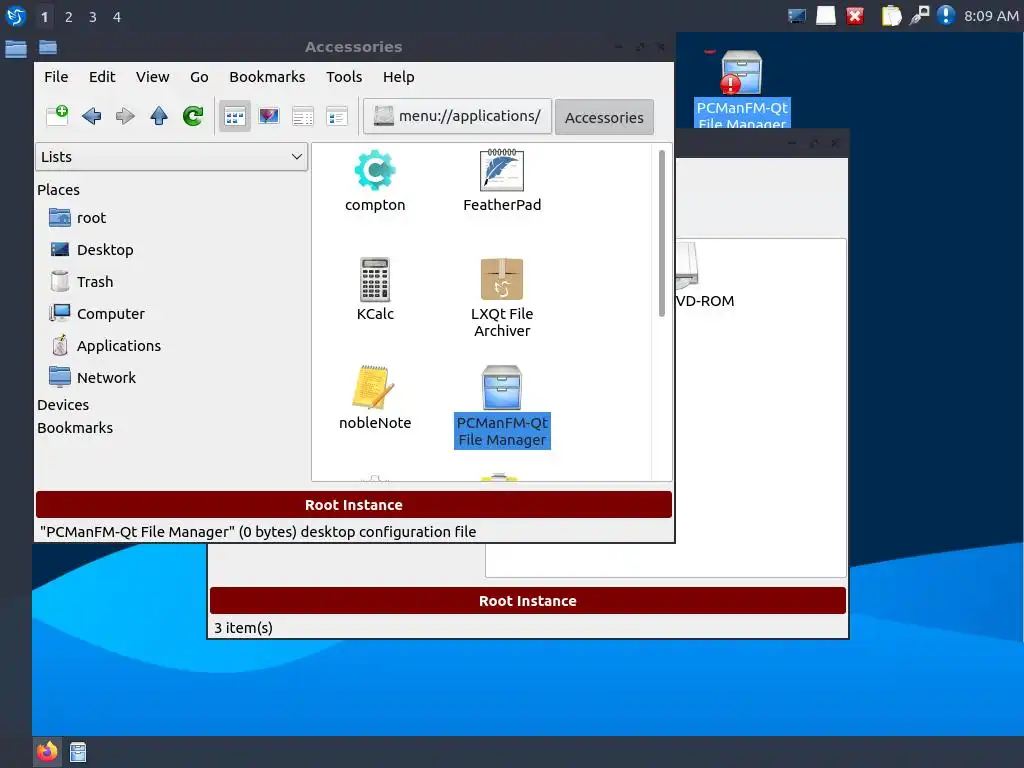Open the Help menu
1024x768 pixels.
398,76
